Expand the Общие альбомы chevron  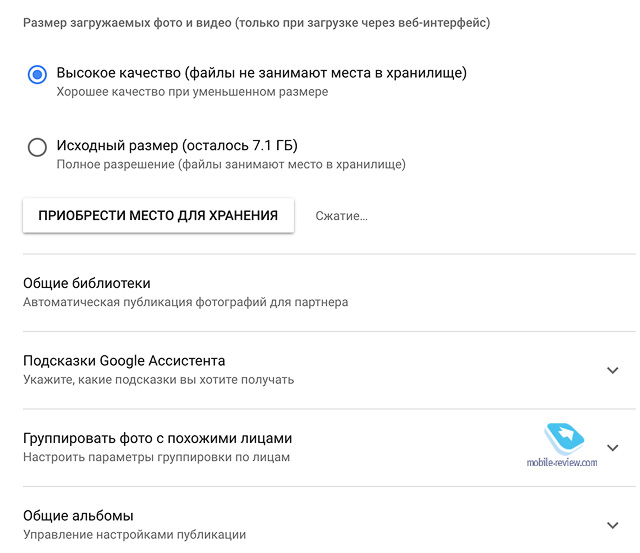[x=613, y=525]
